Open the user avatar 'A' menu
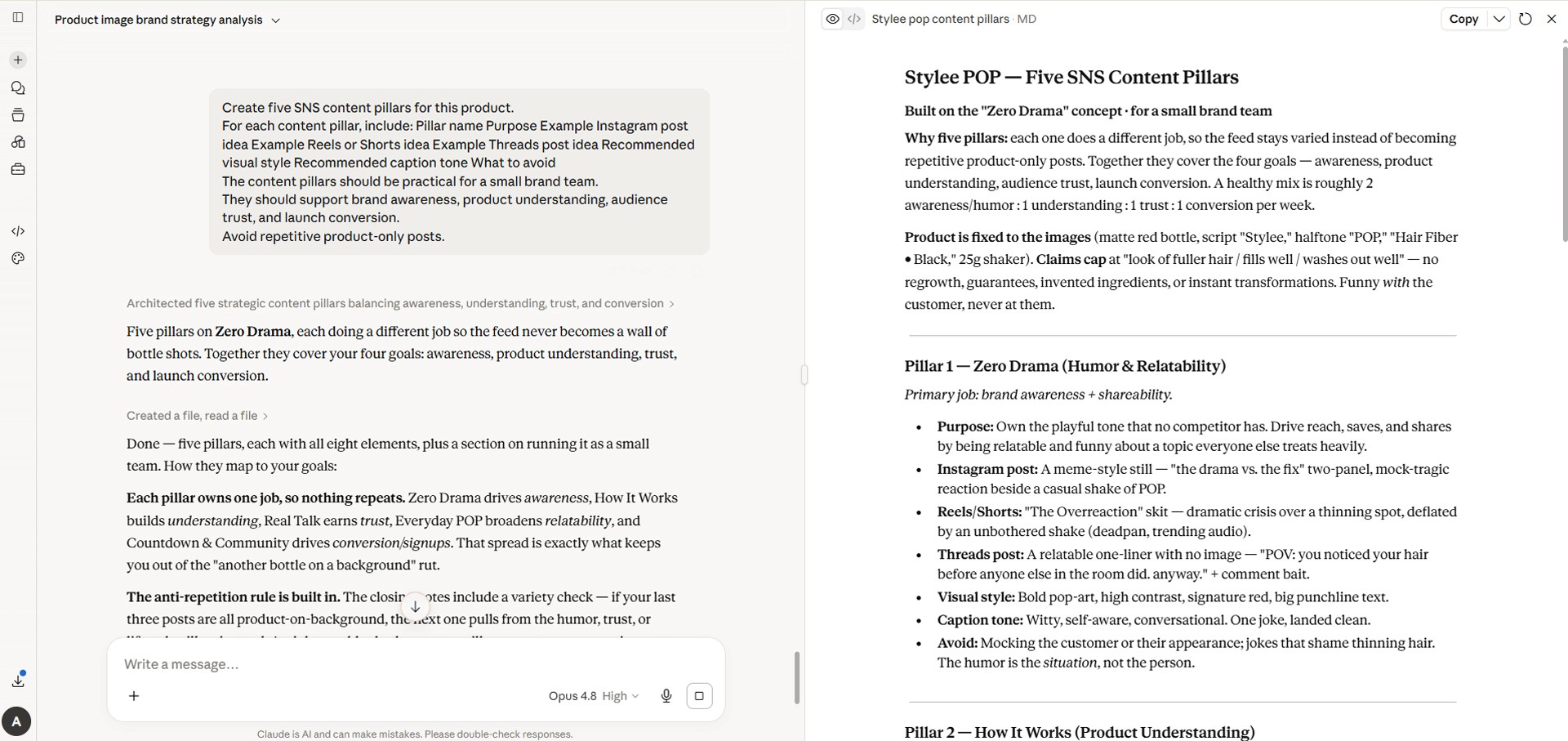Image resolution: width=1568 pixels, height=741 pixels. point(16,721)
